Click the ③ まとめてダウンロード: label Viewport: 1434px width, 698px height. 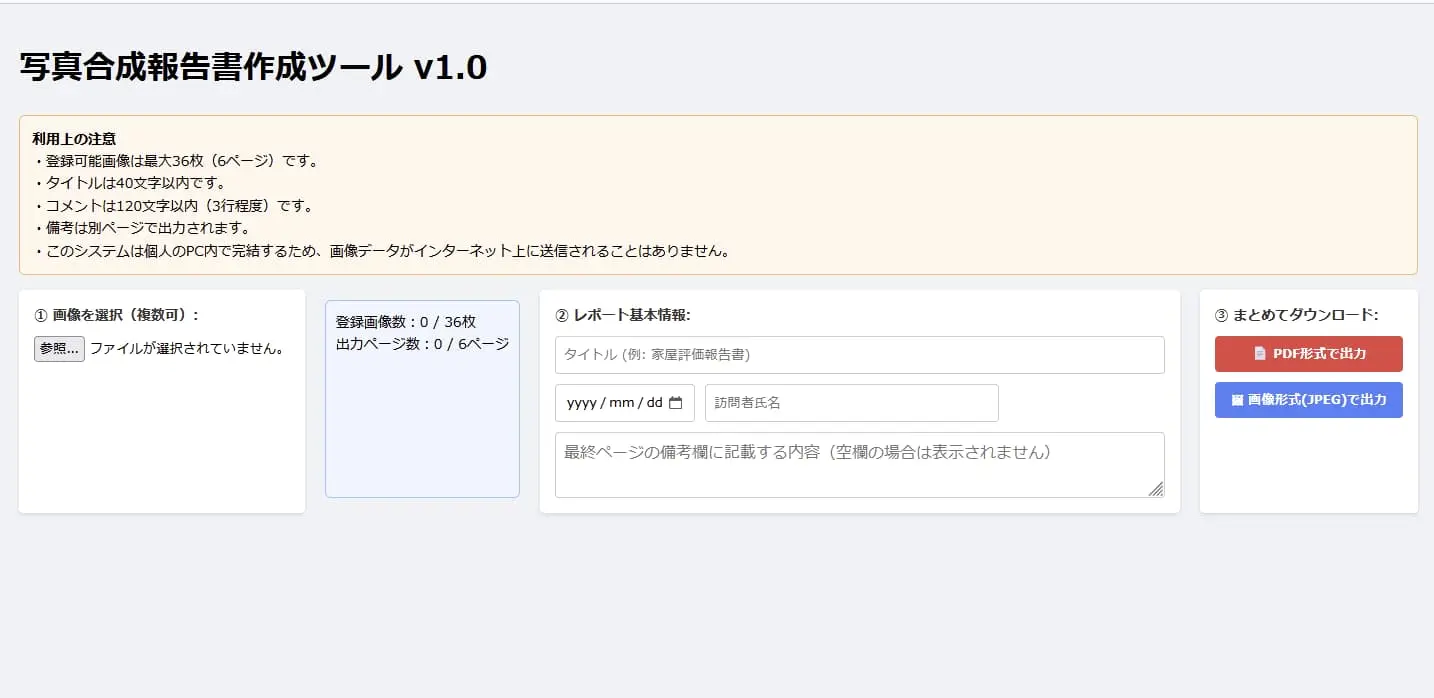(1297, 315)
